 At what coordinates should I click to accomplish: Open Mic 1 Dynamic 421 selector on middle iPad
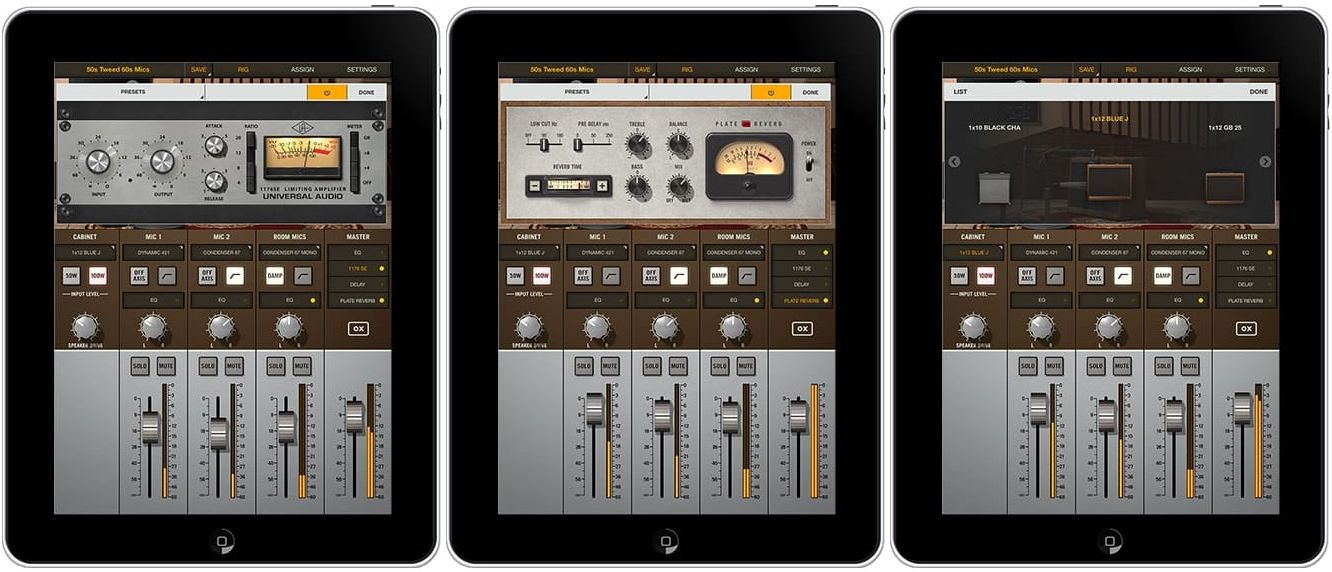click(597, 253)
